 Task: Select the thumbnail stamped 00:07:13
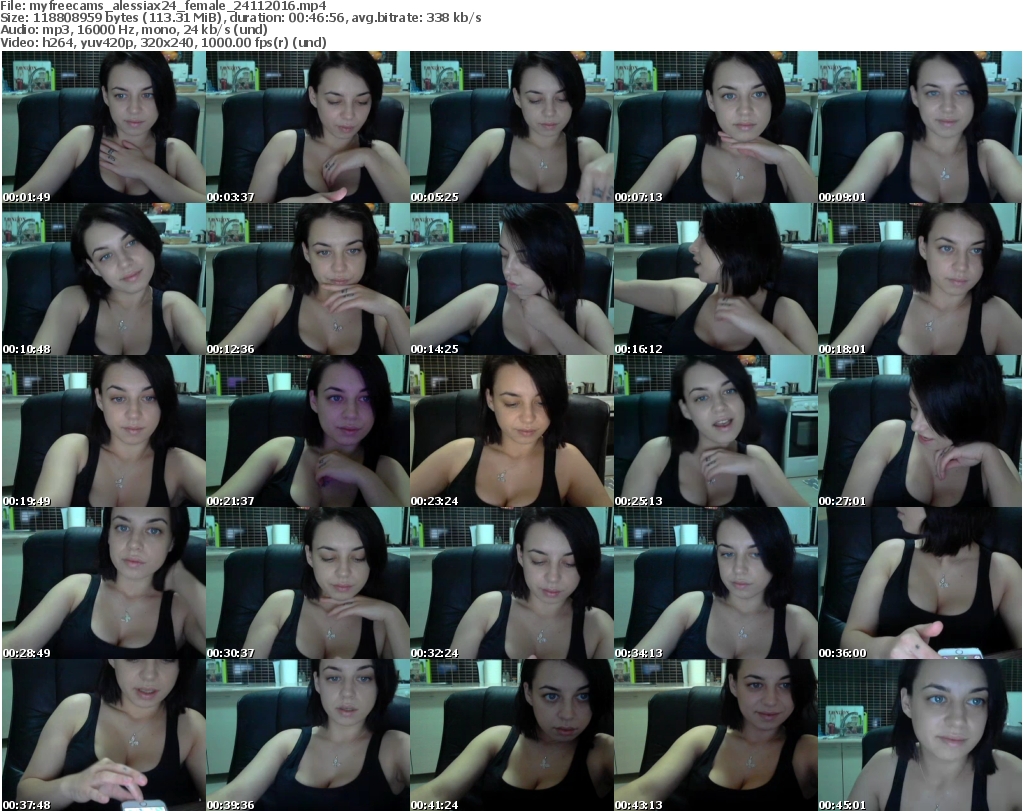pyautogui.click(x=716, y=127)
